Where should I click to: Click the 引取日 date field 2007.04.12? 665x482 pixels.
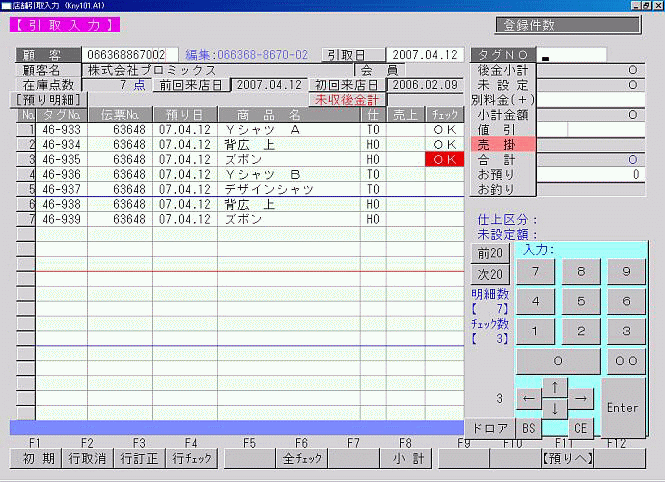(425, 55)
